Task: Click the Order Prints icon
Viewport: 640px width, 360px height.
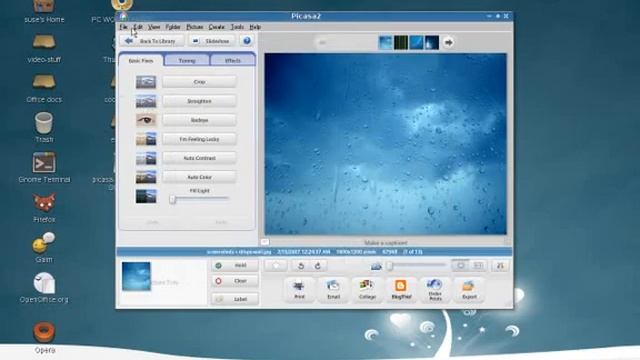Action: tap(435, 290)
